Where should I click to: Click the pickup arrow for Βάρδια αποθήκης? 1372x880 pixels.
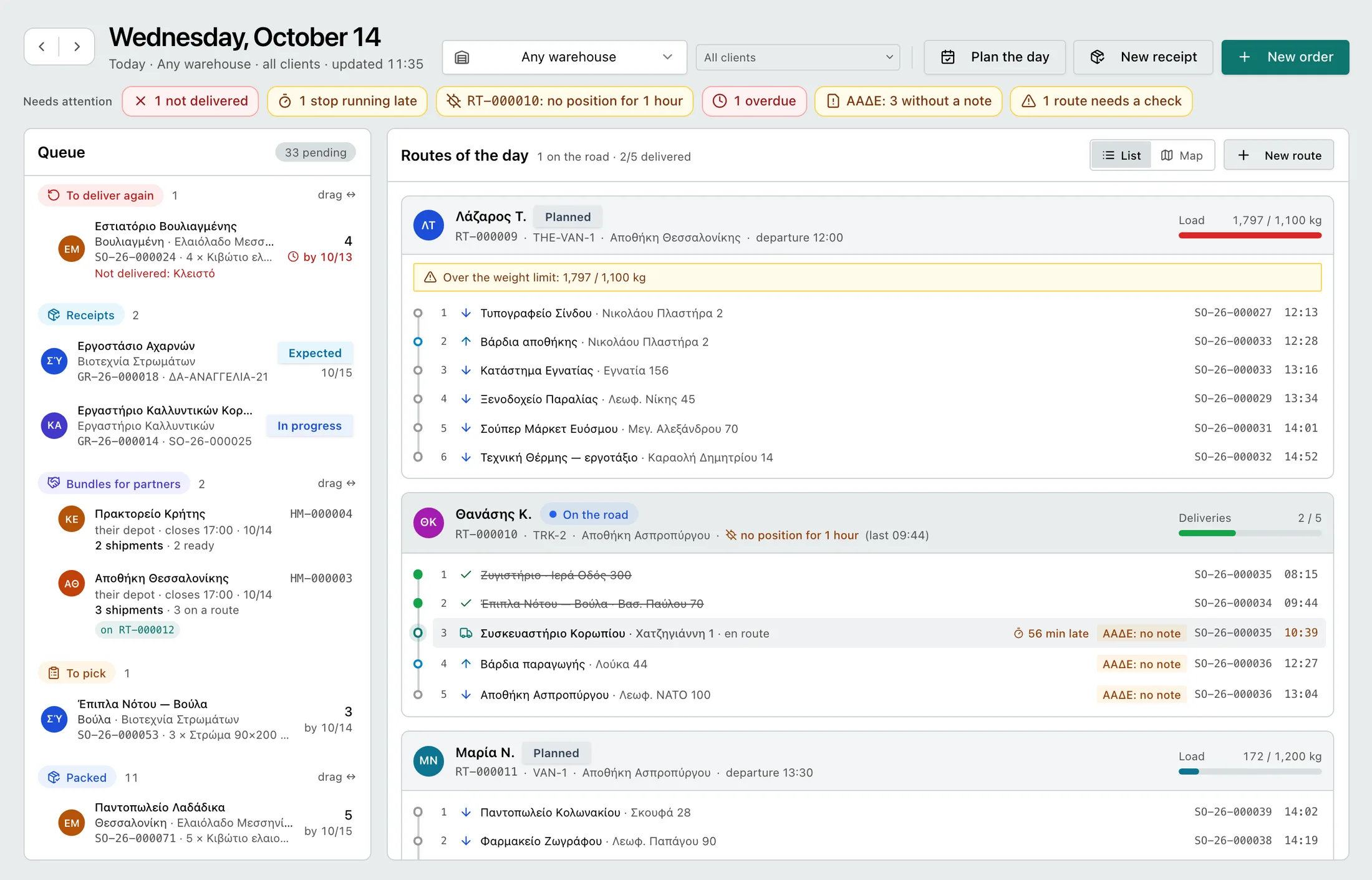pos(466,342)
